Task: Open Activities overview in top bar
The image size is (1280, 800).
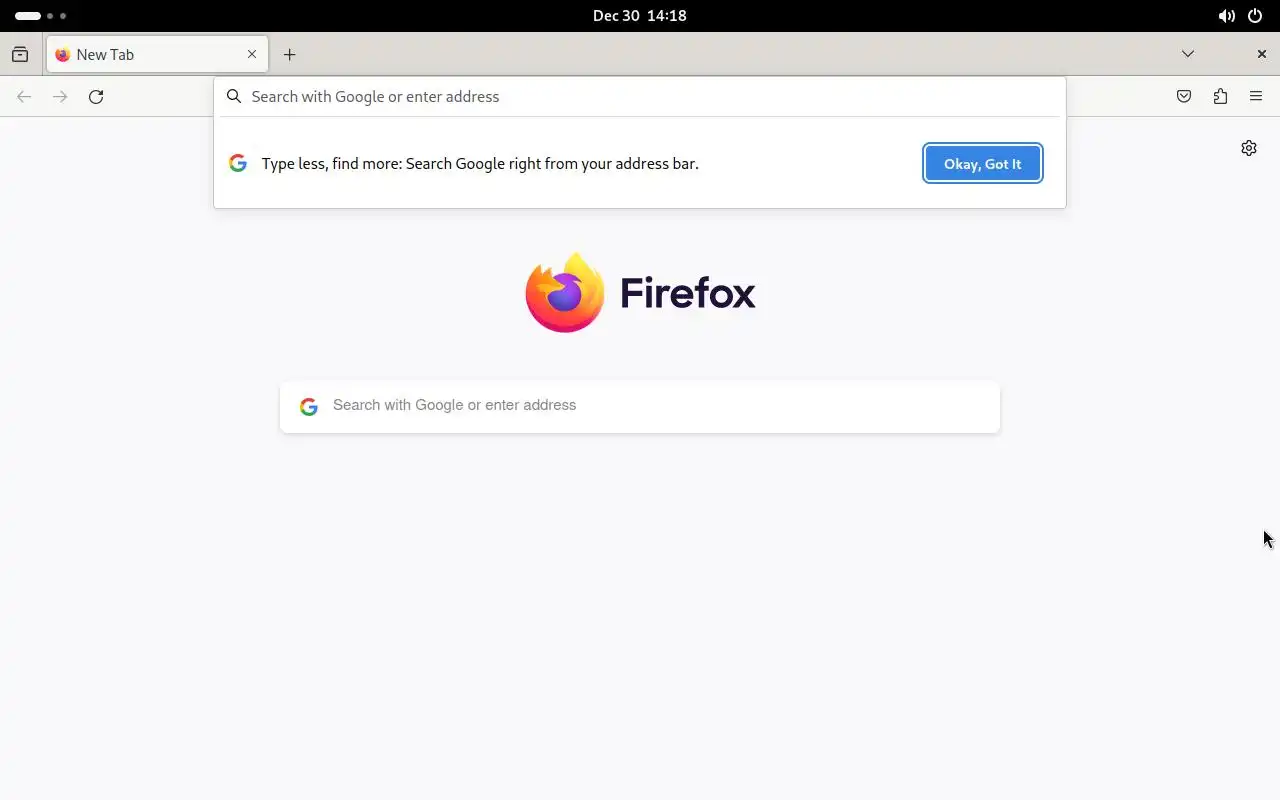Action: pyautogui.click(x=41, y=16)
